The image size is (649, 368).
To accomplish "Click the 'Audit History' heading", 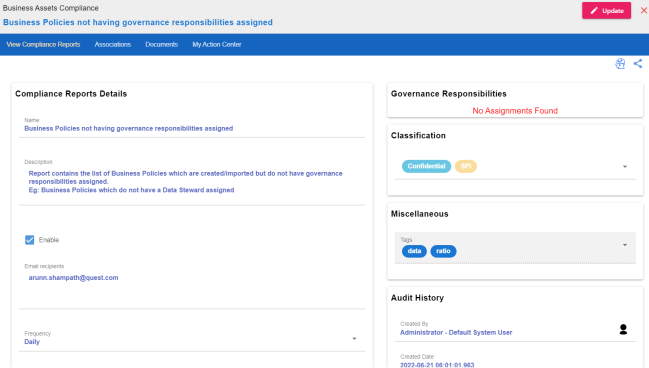I will (417, 298).
